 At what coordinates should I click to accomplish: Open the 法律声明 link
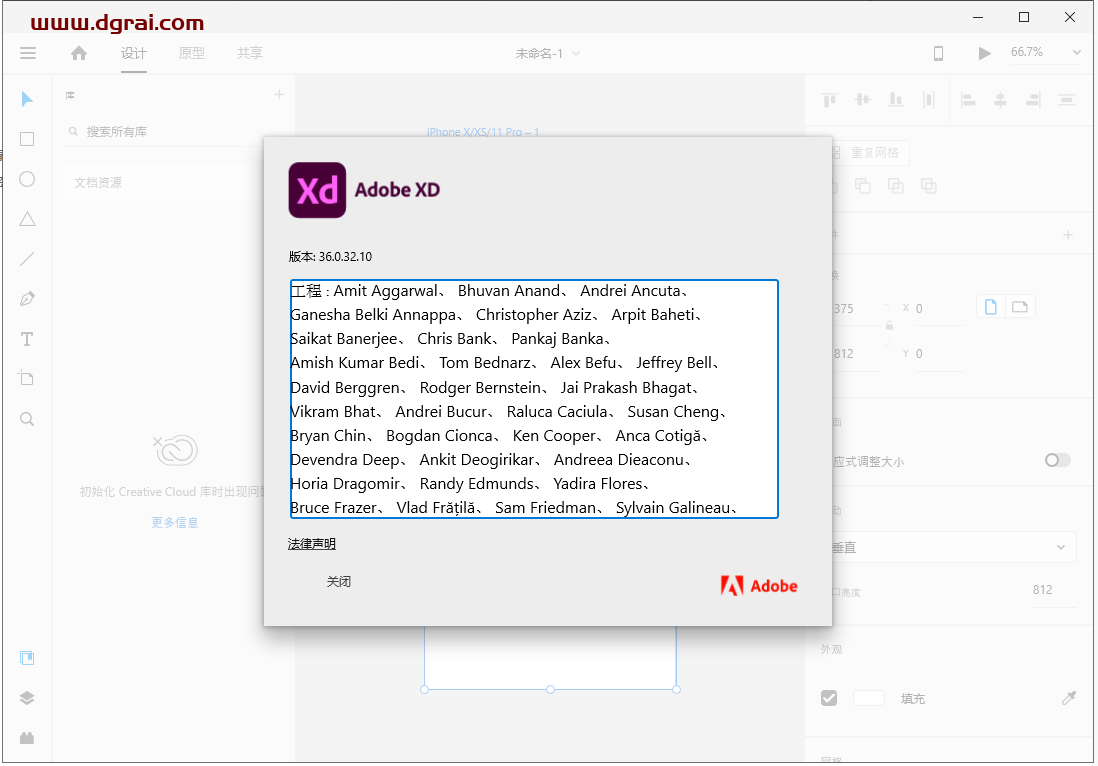[x=312, y=544]
